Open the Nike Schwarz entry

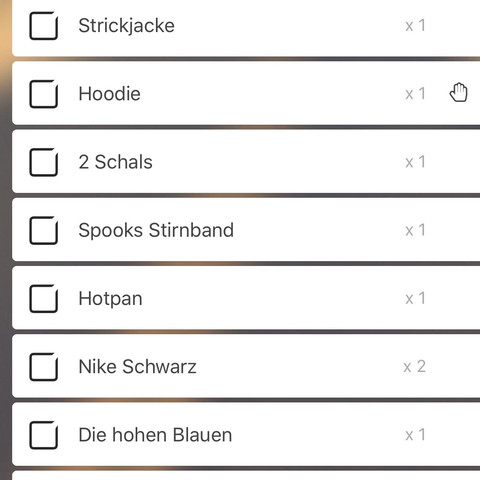(x=137, y=367)
